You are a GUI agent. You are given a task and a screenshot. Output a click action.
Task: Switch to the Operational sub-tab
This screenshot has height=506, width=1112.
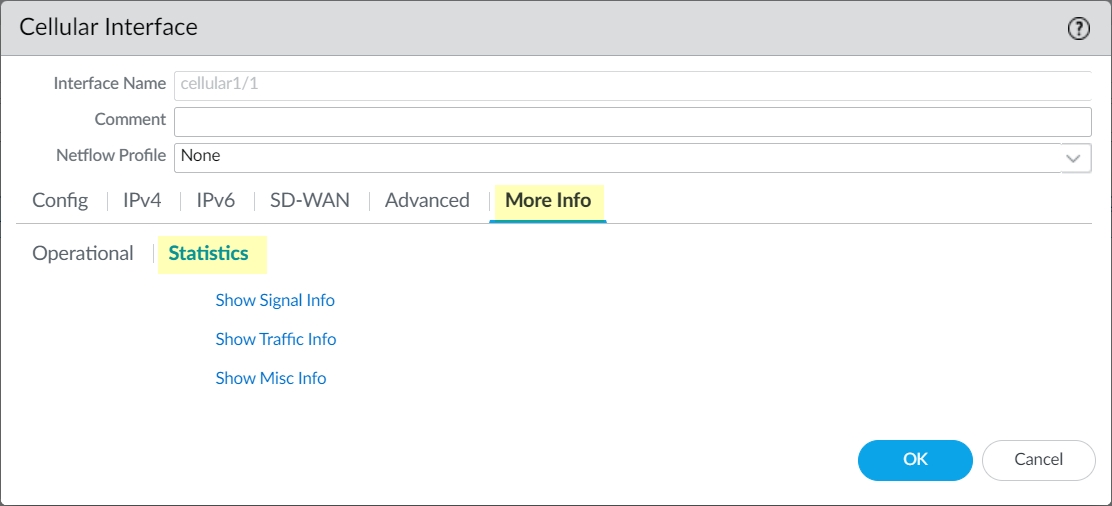click(x=83, y=253)
